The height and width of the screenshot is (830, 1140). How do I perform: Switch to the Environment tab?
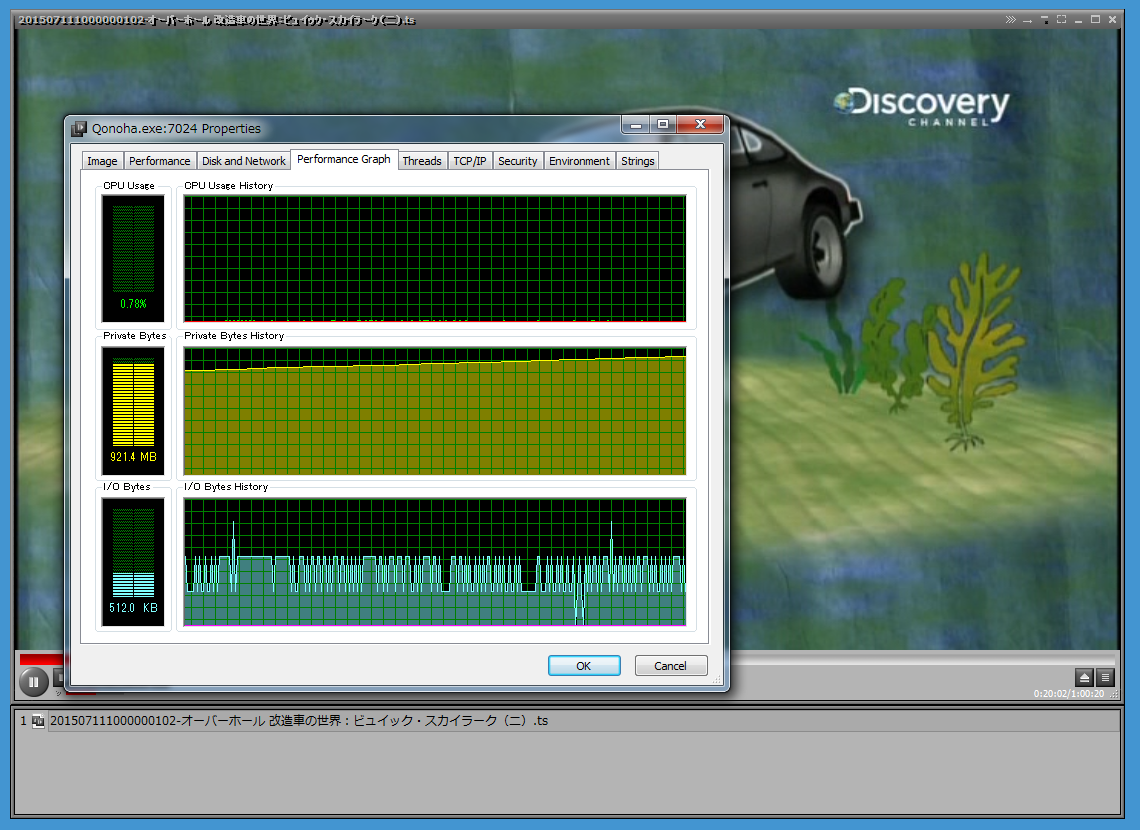578,161
